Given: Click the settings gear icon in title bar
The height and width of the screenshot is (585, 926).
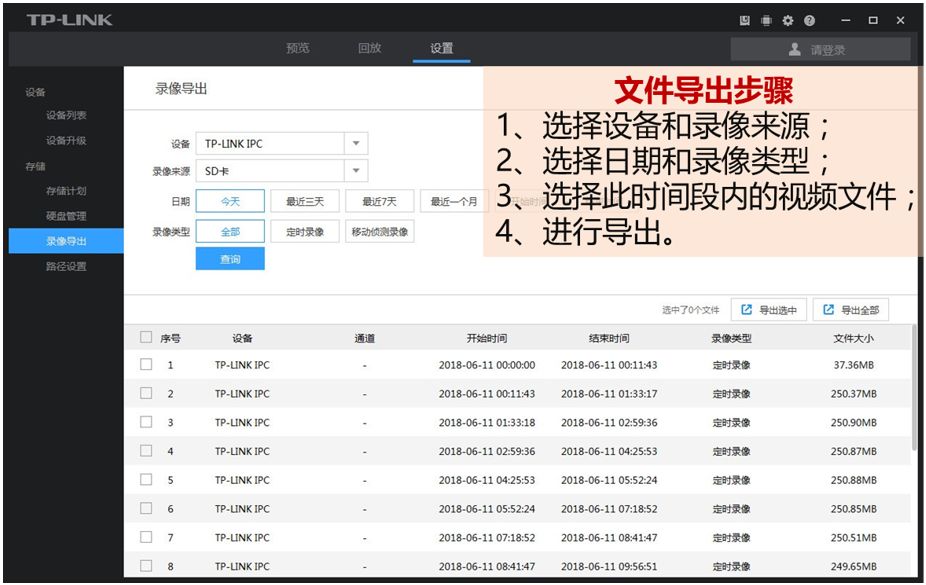Looking at the screenshot, I should [788, 20].
